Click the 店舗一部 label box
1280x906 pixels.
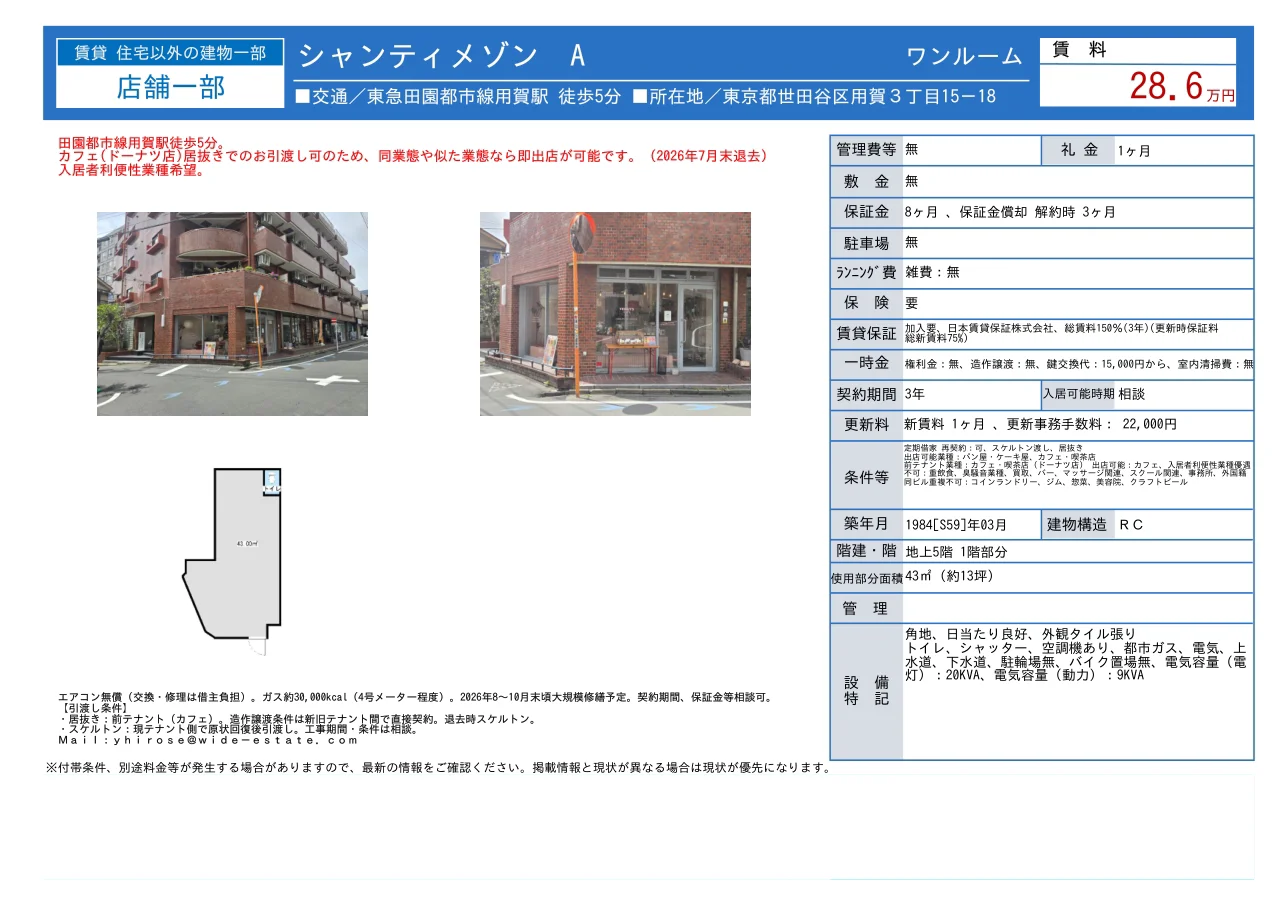tap(170, 87)
